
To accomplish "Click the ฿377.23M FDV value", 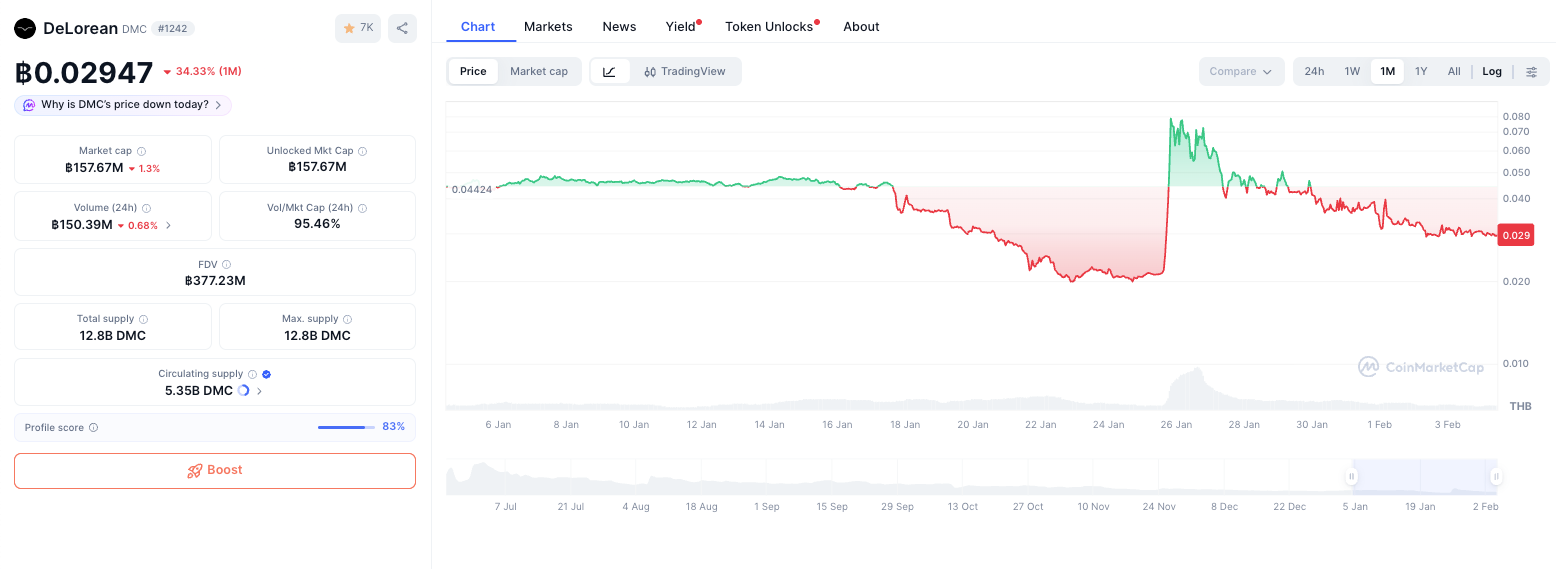I will pyautogui.click(x=215, y=281).
